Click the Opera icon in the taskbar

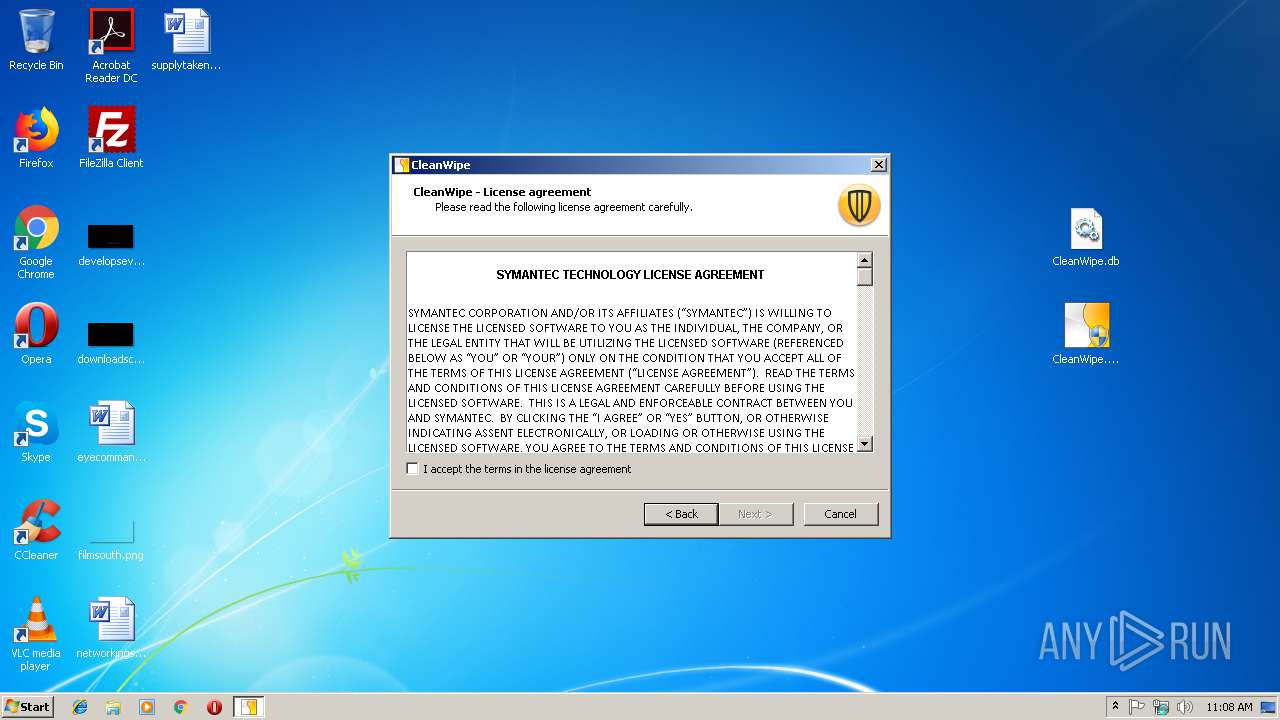coord(214,707)
